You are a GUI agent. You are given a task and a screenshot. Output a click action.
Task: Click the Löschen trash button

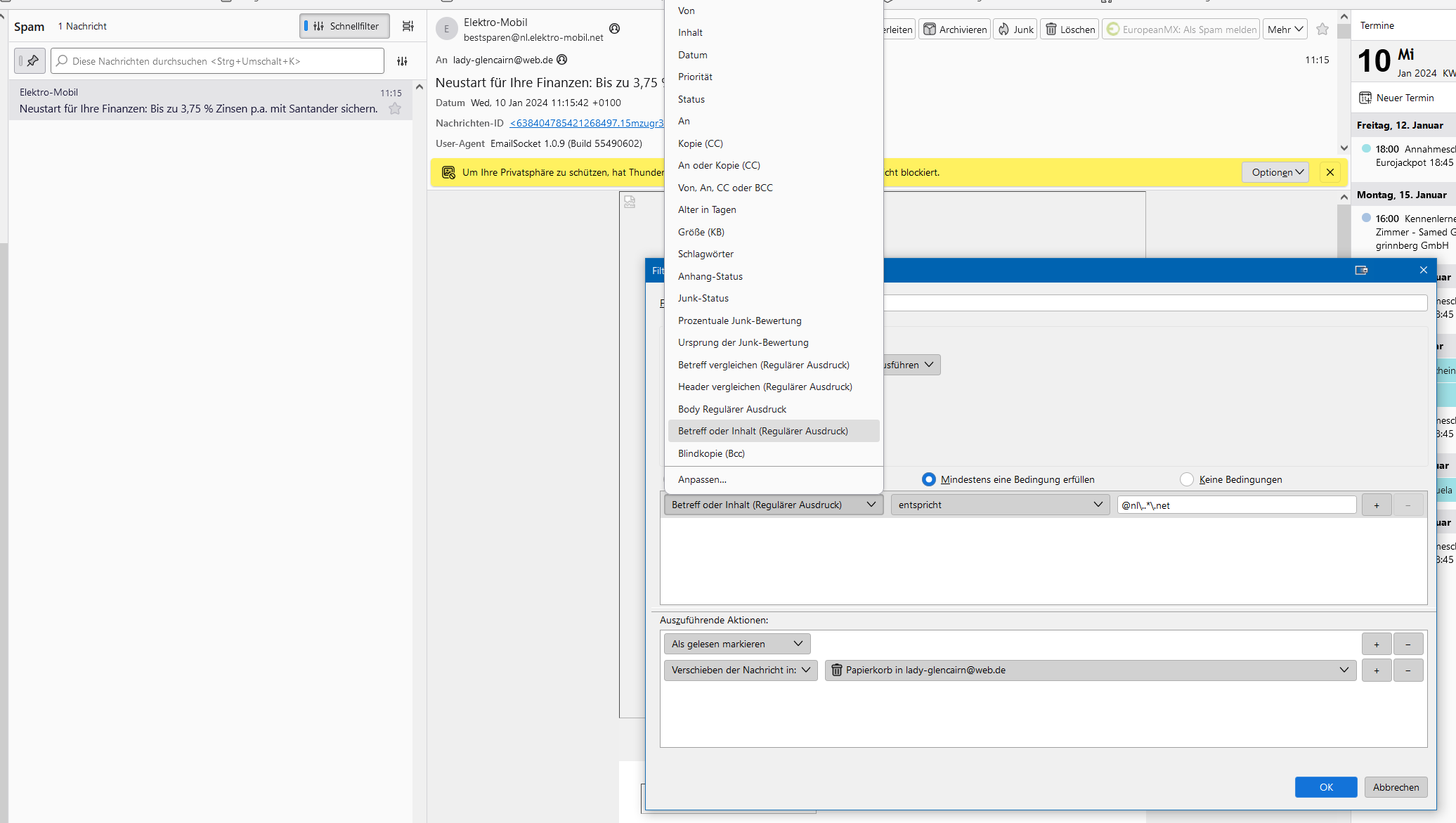click(1070, 29)
